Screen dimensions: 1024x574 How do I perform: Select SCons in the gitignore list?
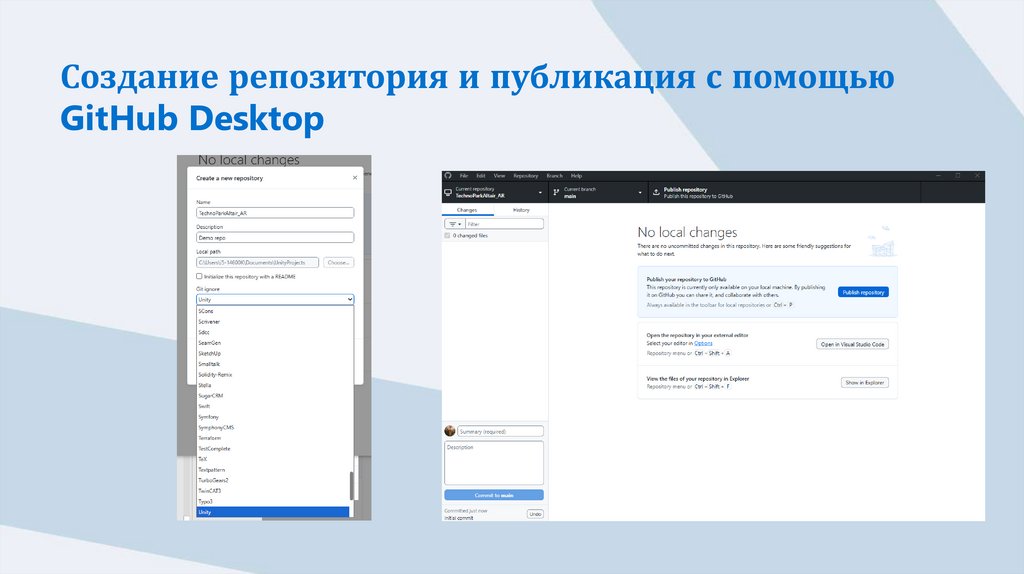(x=273, y=311)
